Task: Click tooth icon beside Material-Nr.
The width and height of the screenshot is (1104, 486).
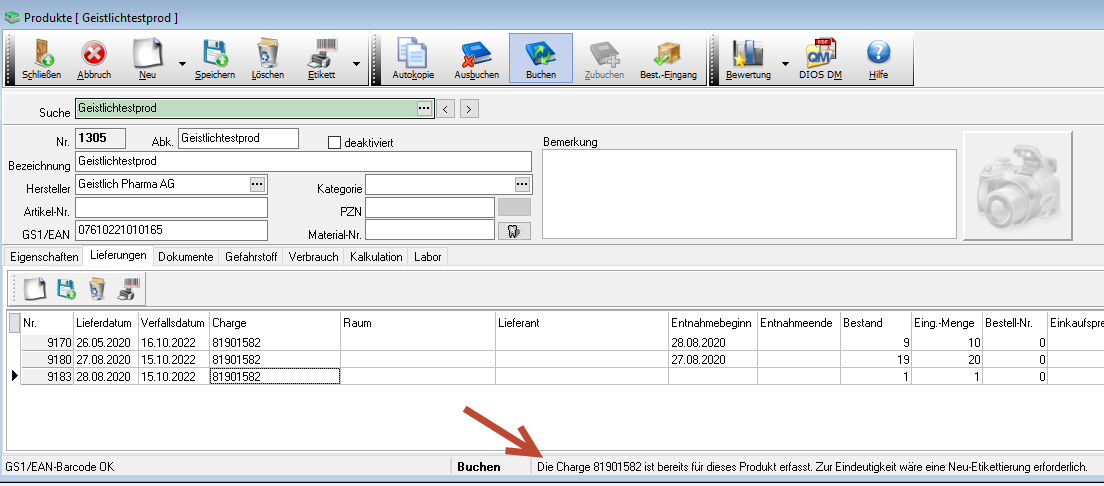Action: (x=514, y=231)
